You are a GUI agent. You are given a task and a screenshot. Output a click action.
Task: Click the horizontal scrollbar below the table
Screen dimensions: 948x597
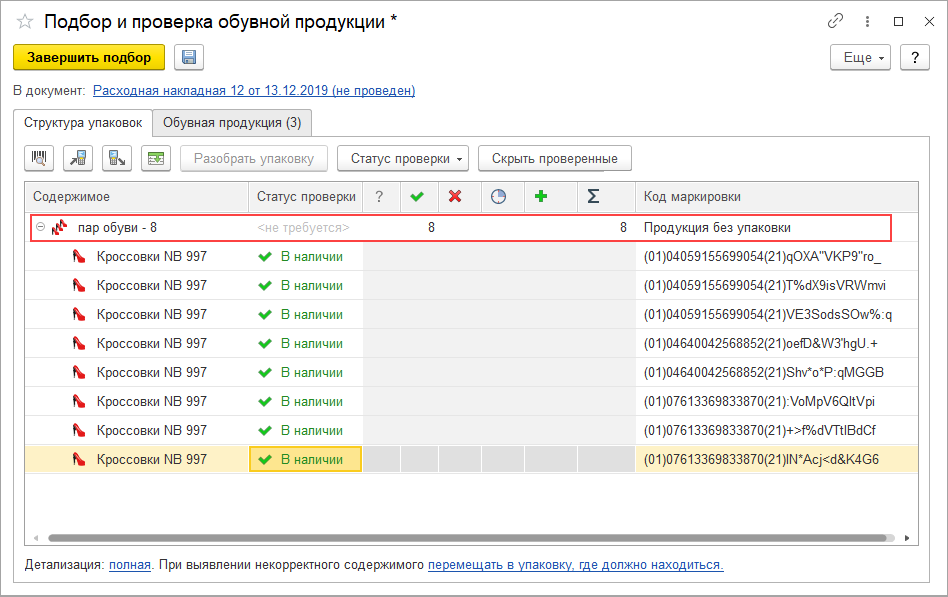pyautogui.click(x=470, y=538)
